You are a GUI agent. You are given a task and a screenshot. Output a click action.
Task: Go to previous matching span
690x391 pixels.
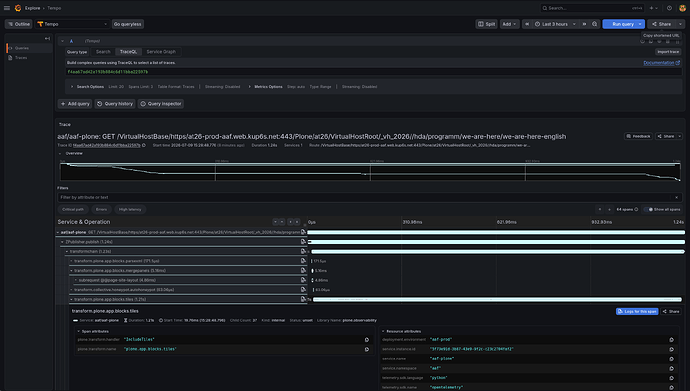tap(599, 209)
